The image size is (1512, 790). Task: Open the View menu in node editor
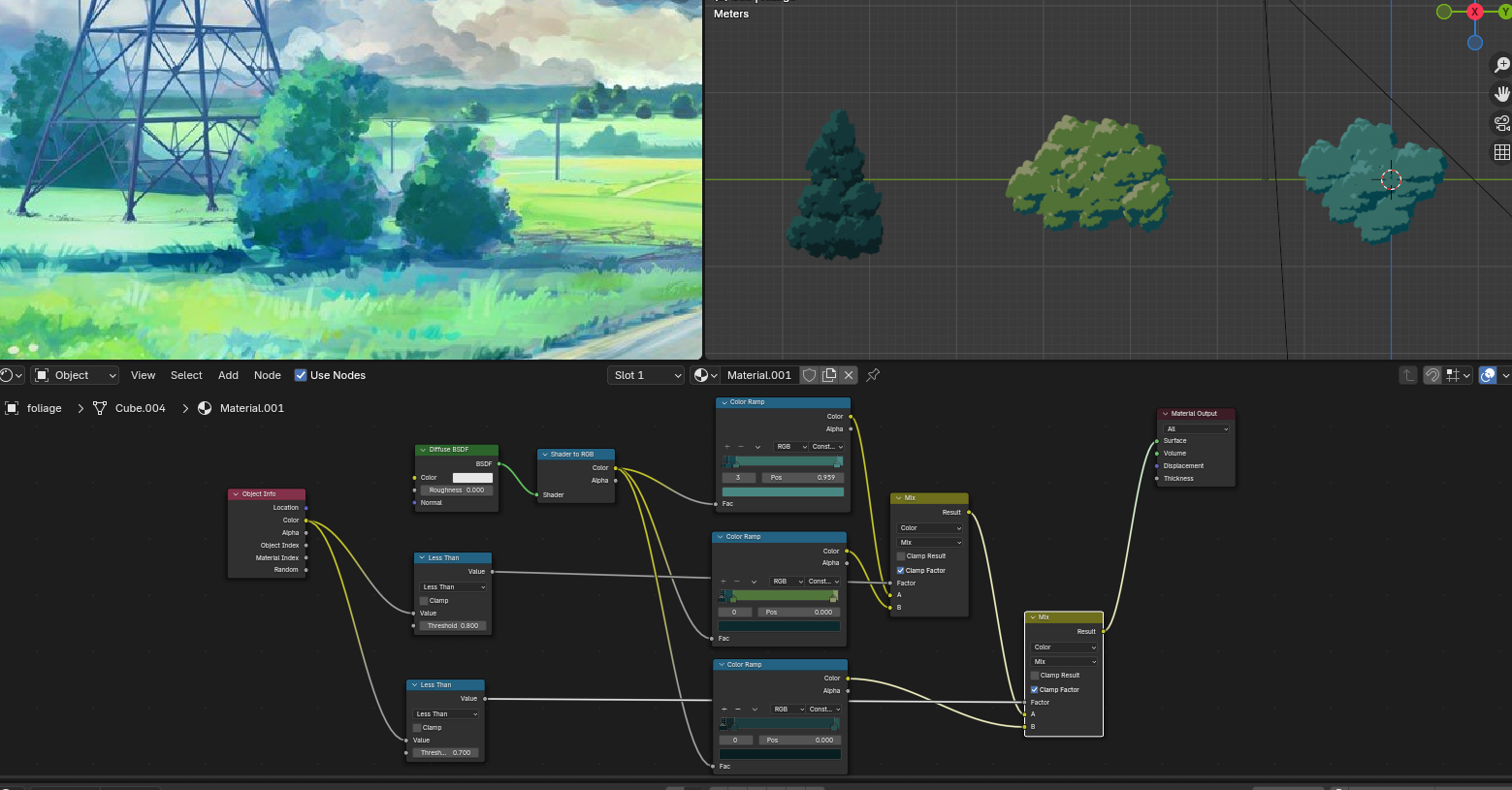pos(143,375)
